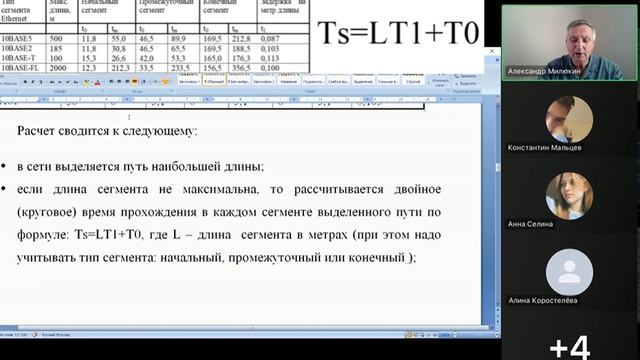Apply the Выделение style
The height and width of the screenshot is (360, 640).
363,80
